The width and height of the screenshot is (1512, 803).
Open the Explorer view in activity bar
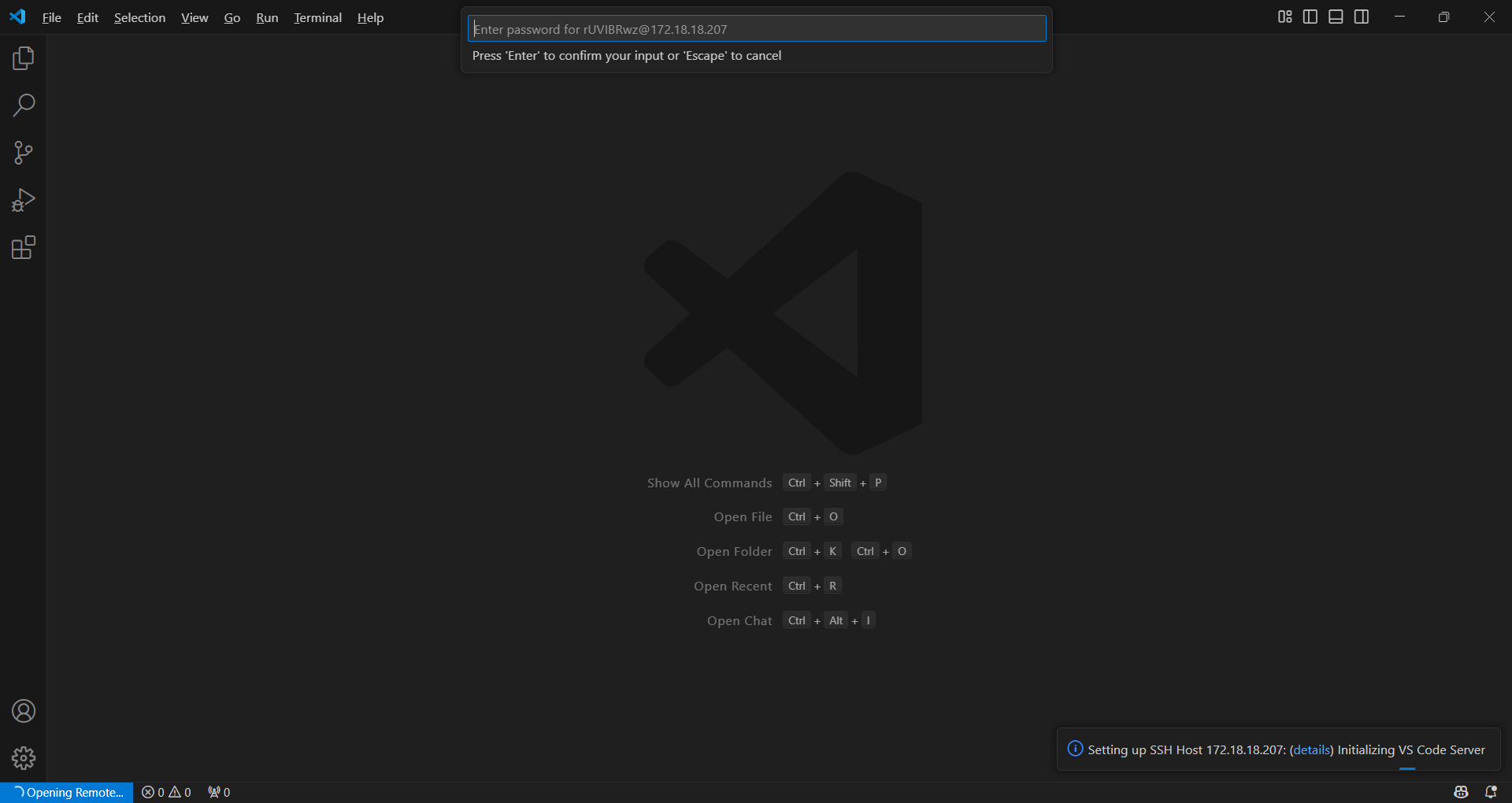click(24, 58)
